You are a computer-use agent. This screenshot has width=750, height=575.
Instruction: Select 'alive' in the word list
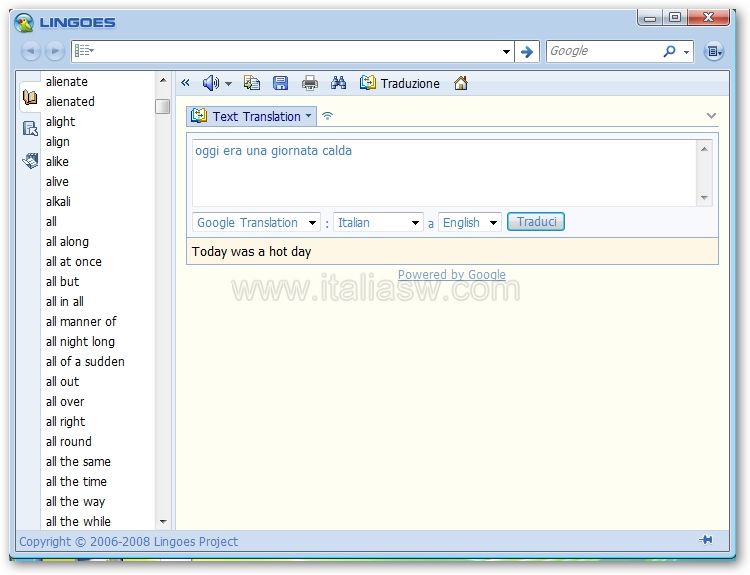click(x=57, y=182)
